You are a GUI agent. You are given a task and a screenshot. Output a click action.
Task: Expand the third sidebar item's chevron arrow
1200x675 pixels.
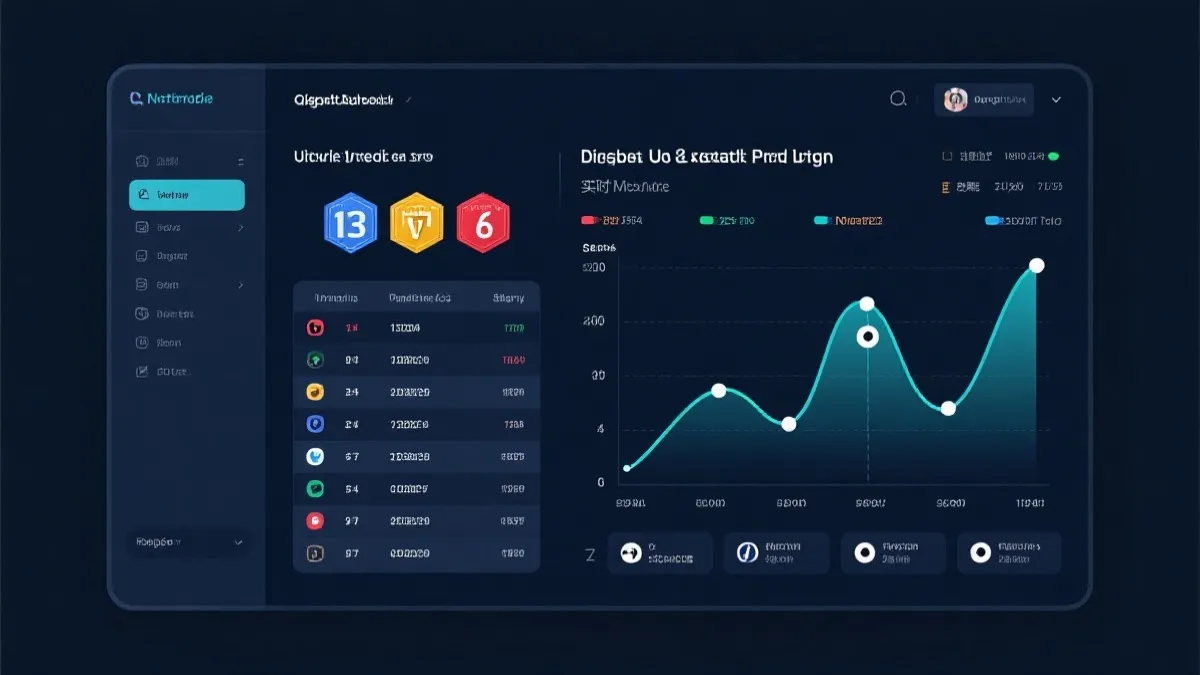pyautogui.click(x=240, y=228)
